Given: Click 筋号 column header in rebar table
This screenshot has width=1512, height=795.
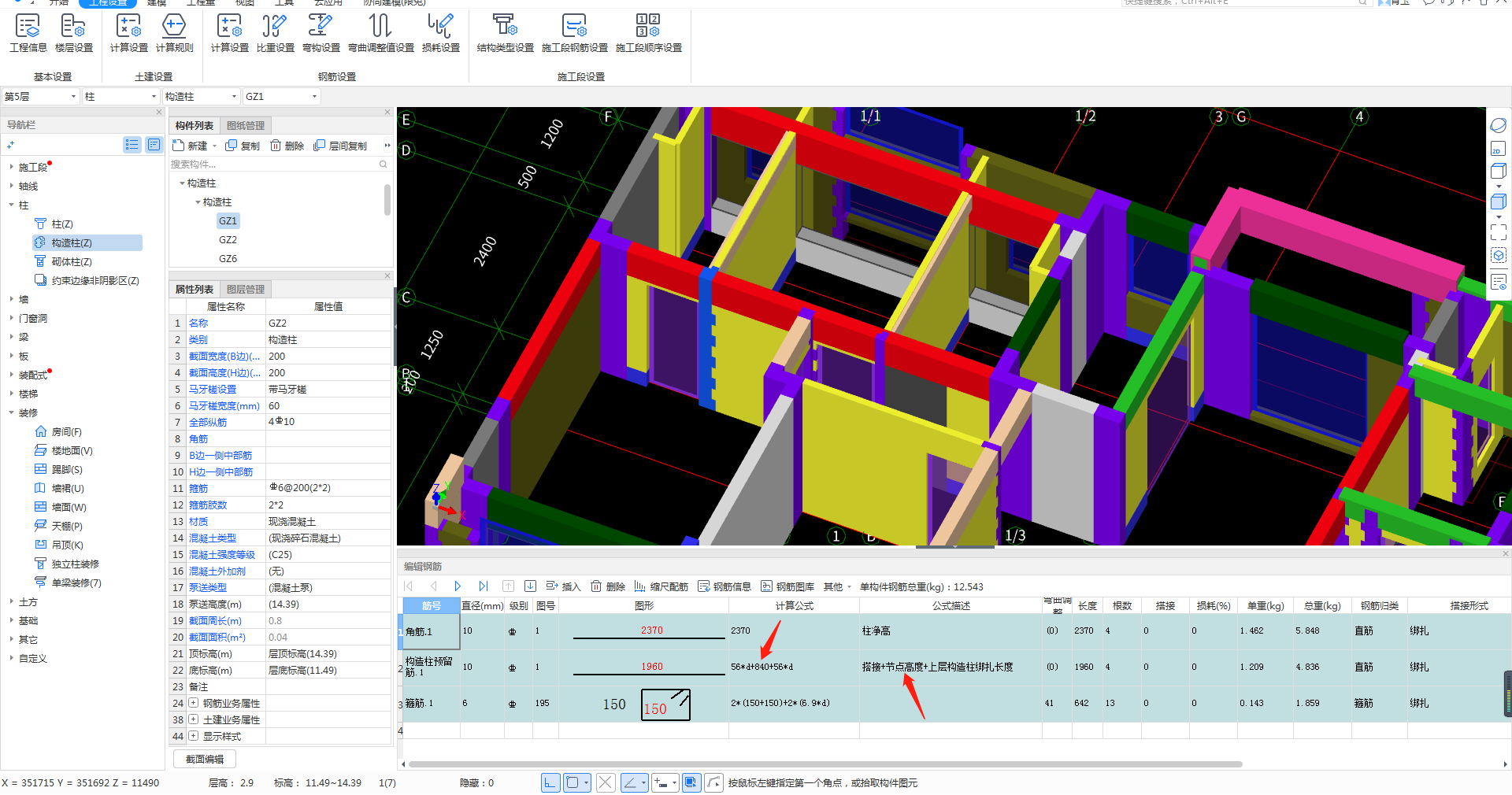Looking at the screenshot, I should click(x=431, y=605).
